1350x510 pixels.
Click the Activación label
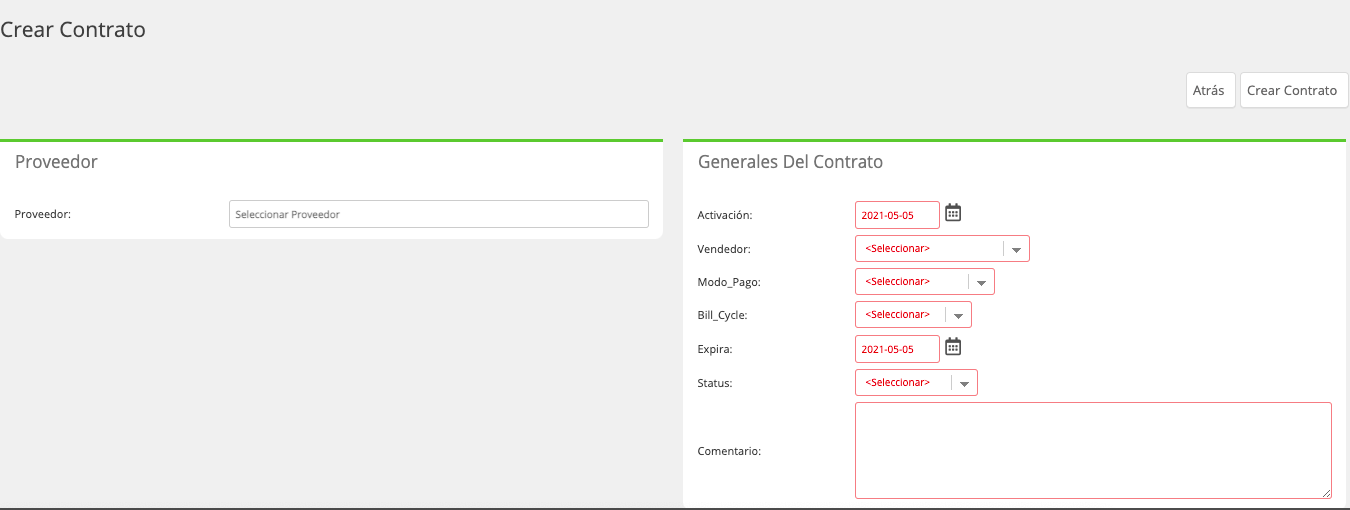pos(725,215)
